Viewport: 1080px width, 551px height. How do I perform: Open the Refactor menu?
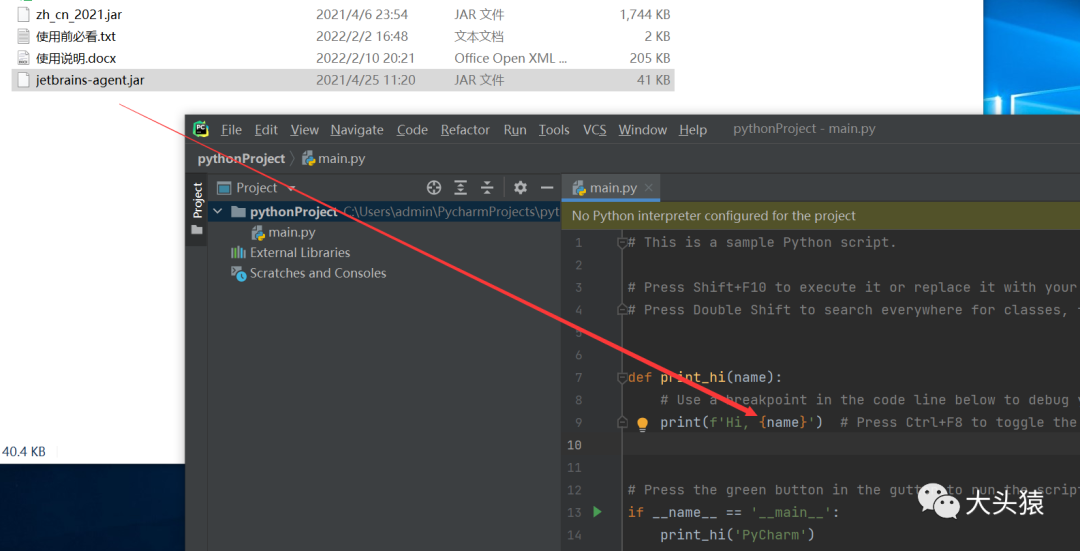coord(465,129)
